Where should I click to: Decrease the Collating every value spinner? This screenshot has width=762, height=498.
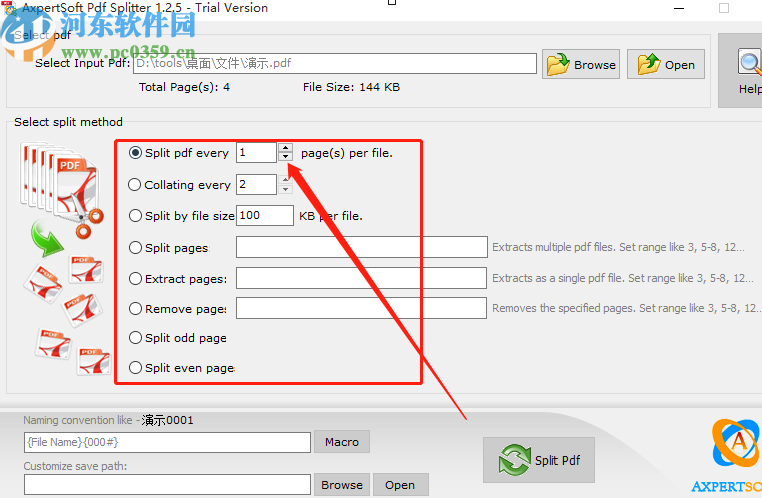tap(286, 189)
